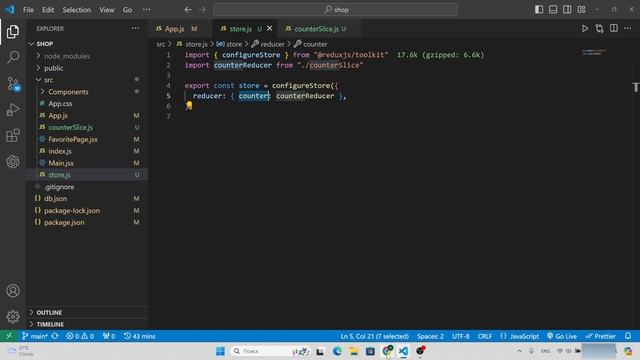Toggle the primary side bar layout icon
640x360 pixels.
[x=539, y=9]
